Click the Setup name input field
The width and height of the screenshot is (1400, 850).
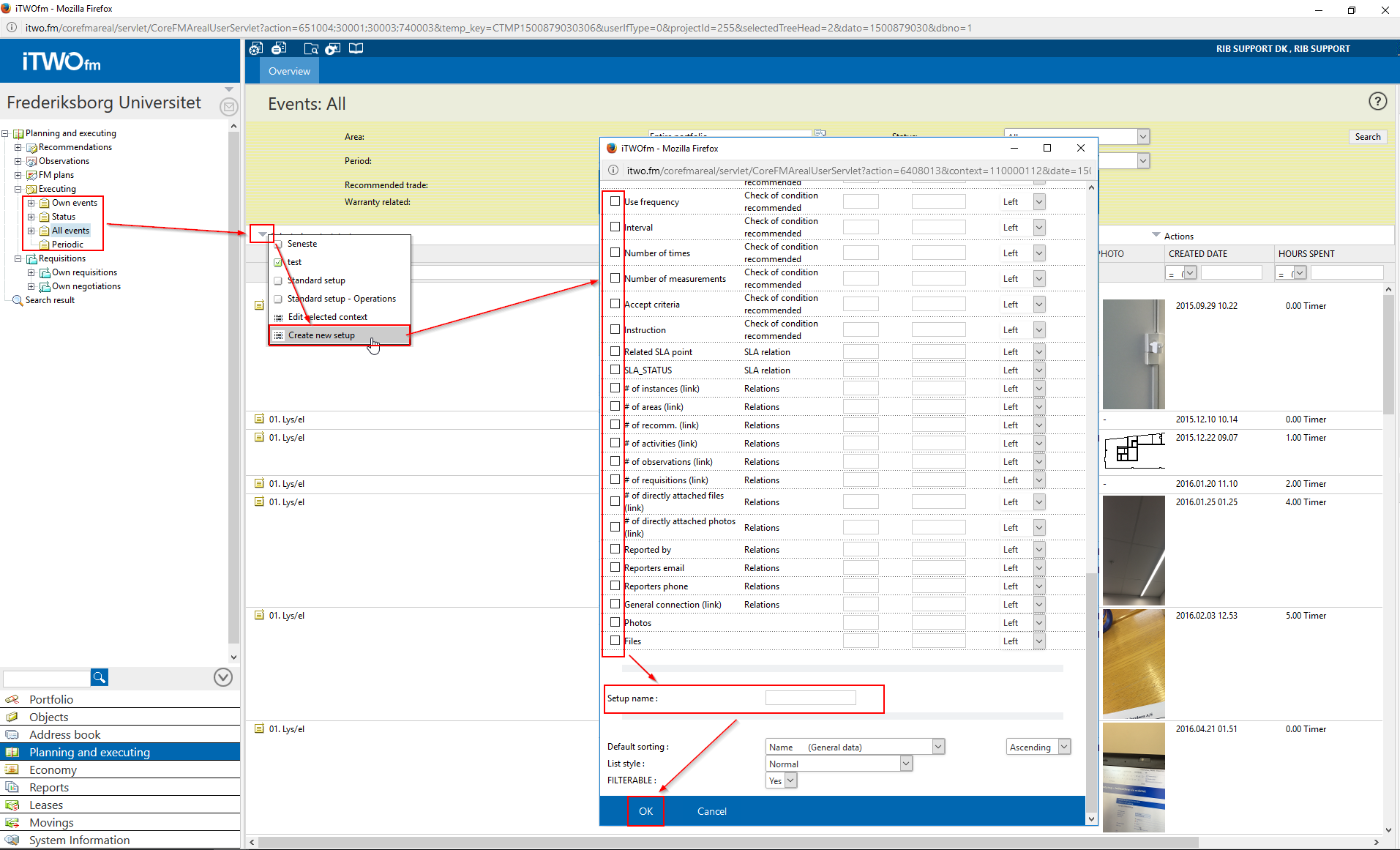coord(810,698)
